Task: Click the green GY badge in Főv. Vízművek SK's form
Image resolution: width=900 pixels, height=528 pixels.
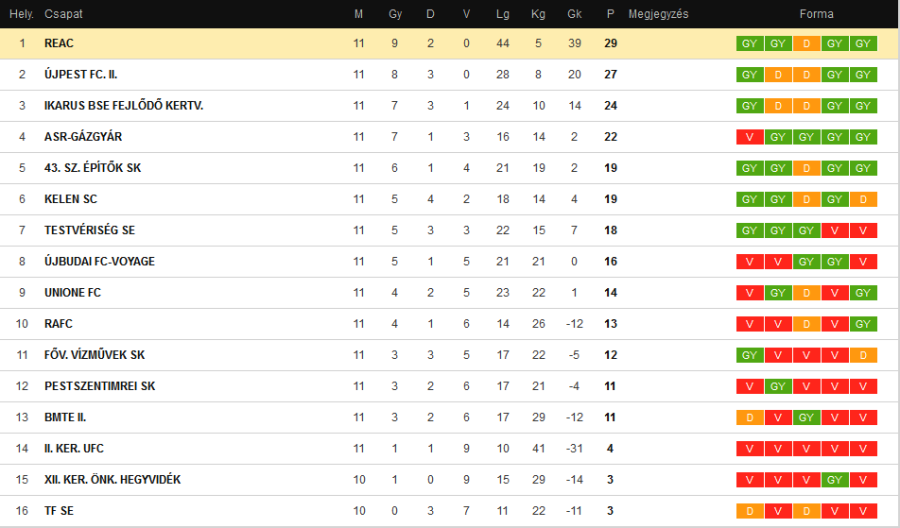Action: tap(749, 355)
